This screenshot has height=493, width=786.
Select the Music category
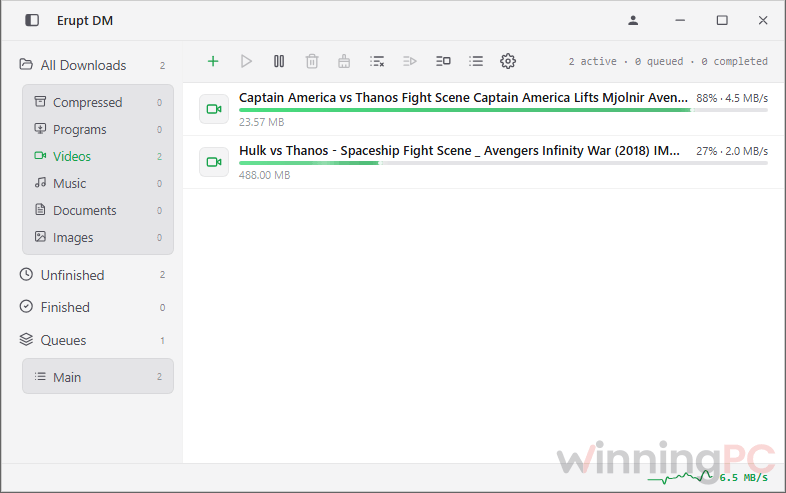(x=98, y=184)
